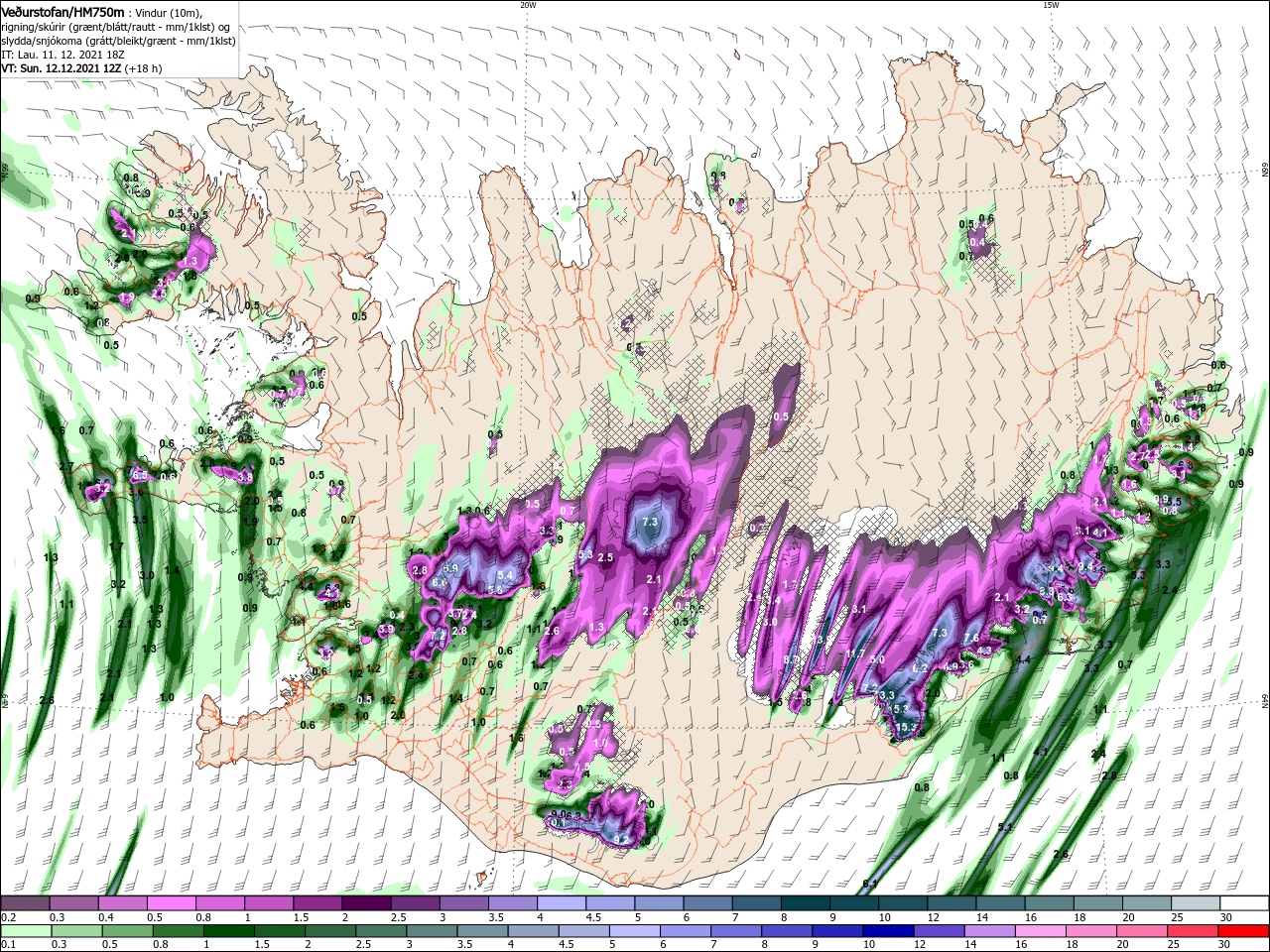
Task: Pick the darkest purple 2–2.5 snow legend swatch
Action: pos(366,903)
